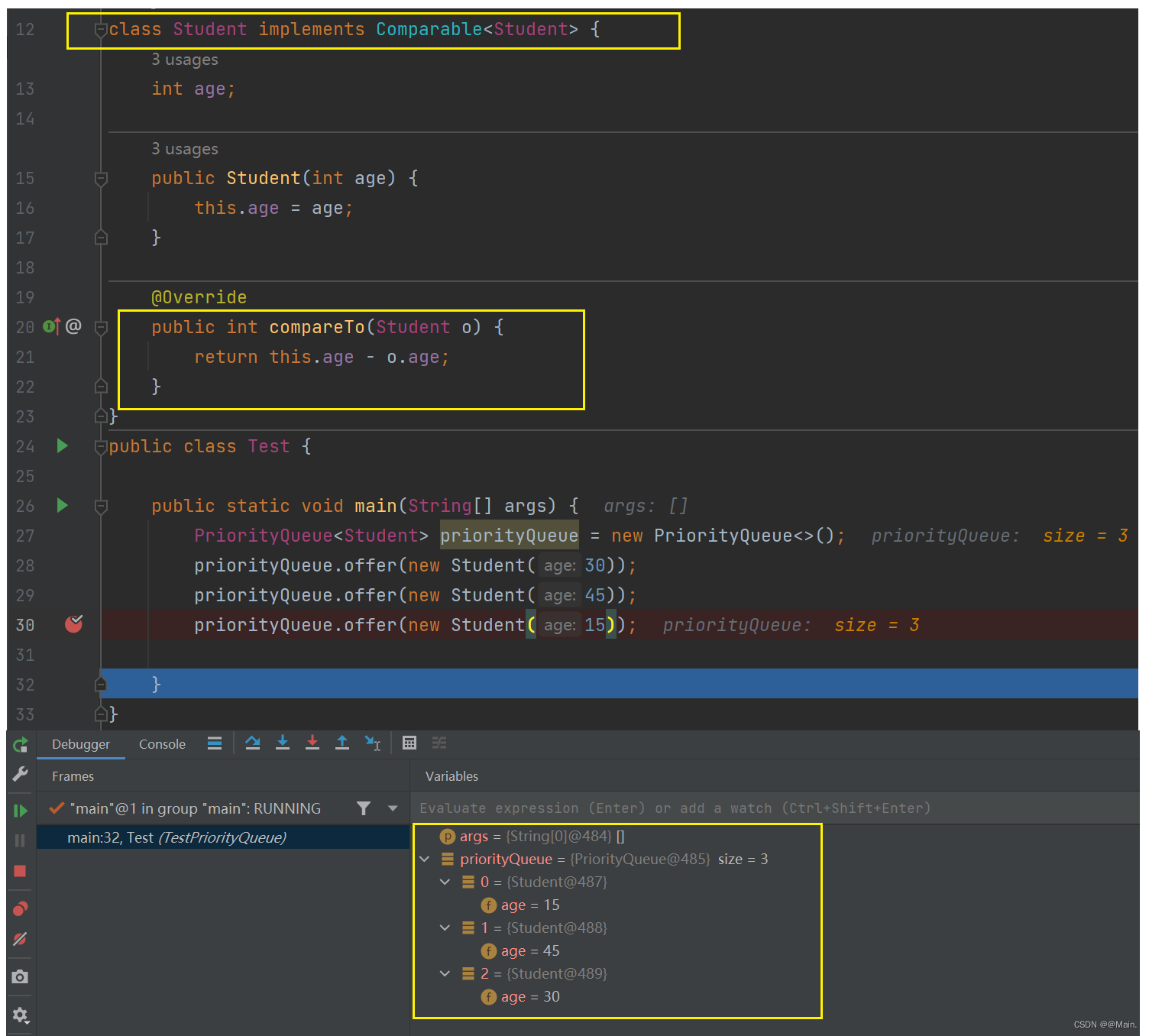The width and height of the screenshot is (1149, 1036).
Task: Click the Variables panel header
Action: [452, 776]
